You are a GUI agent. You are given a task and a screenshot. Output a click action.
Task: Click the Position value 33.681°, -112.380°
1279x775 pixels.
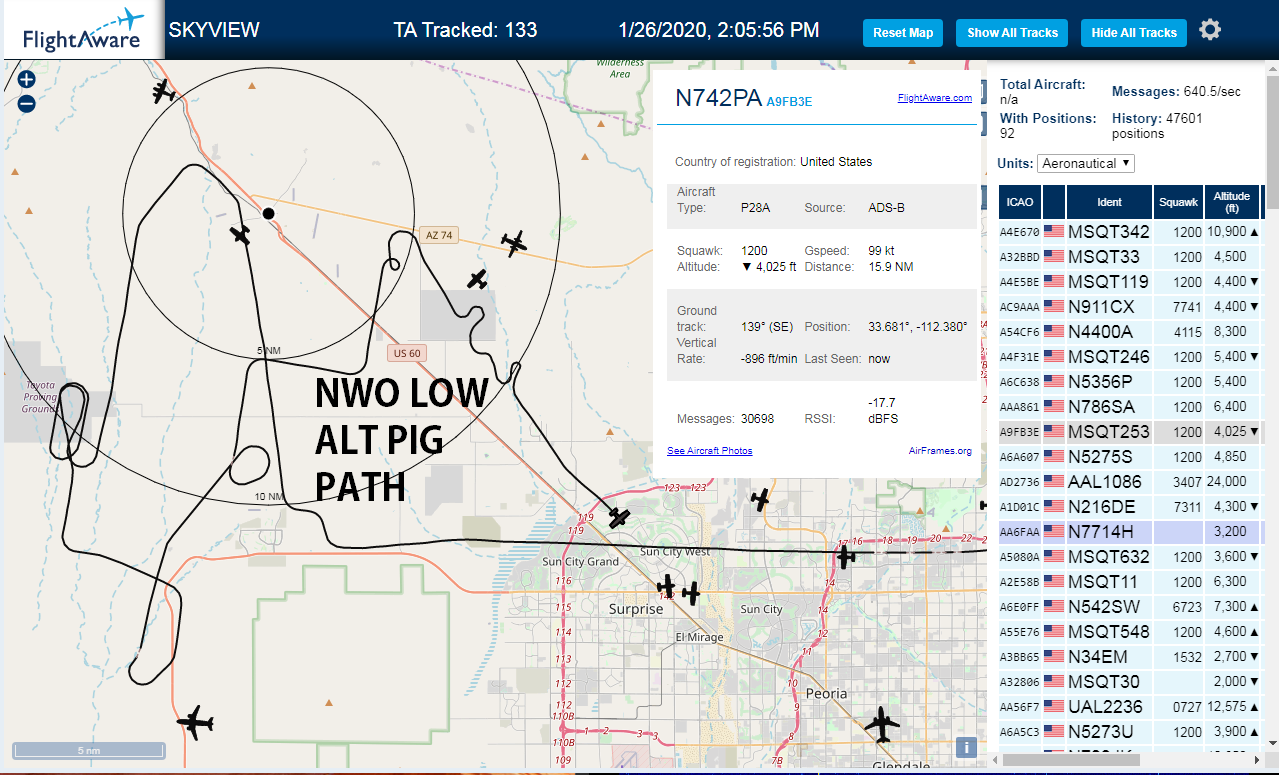tap(918, 327)
